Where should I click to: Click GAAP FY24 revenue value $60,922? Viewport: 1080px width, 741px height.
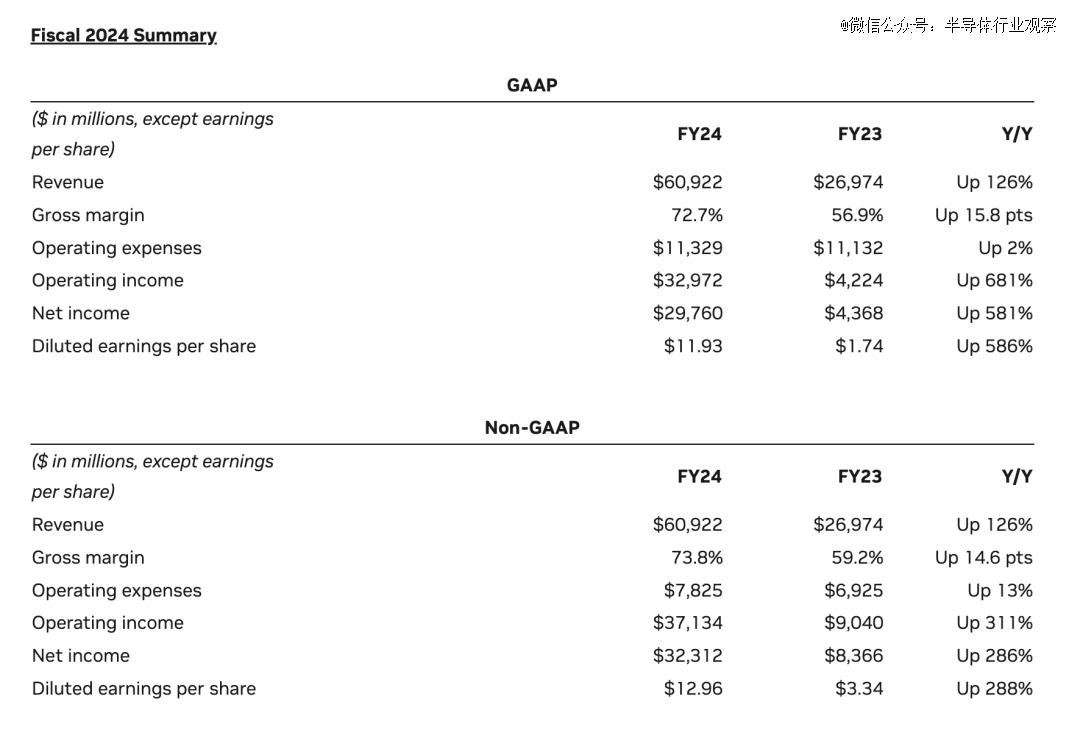click(687, 182)
